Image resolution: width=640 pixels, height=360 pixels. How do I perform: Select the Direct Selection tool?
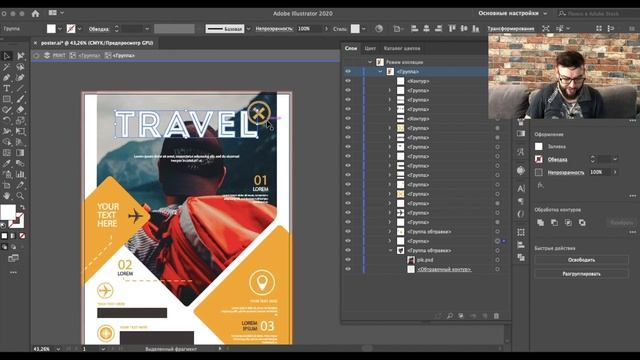[x=20, y=56]
